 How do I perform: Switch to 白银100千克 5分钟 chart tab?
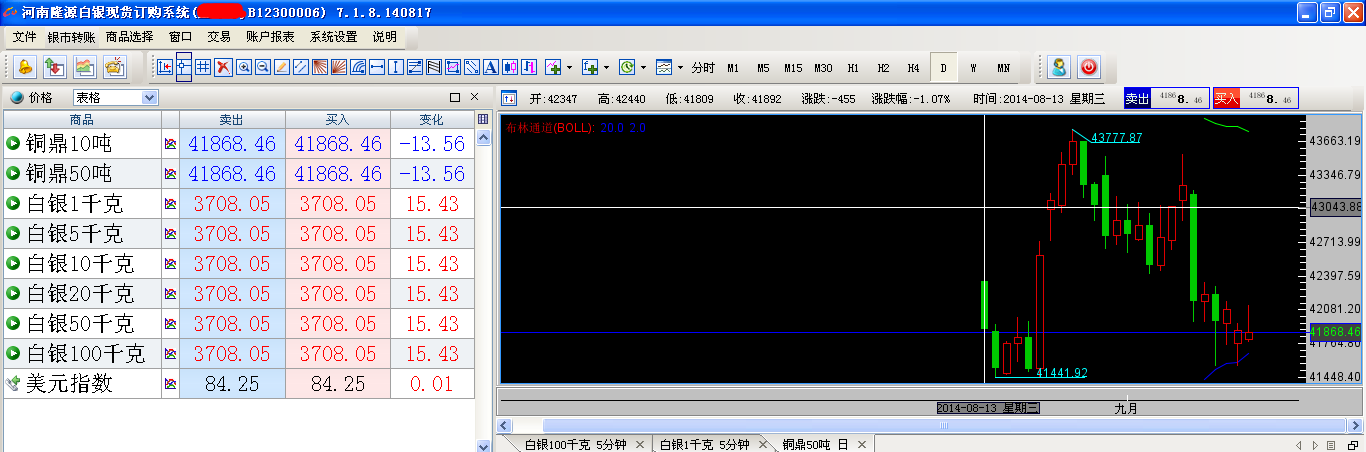576,444
